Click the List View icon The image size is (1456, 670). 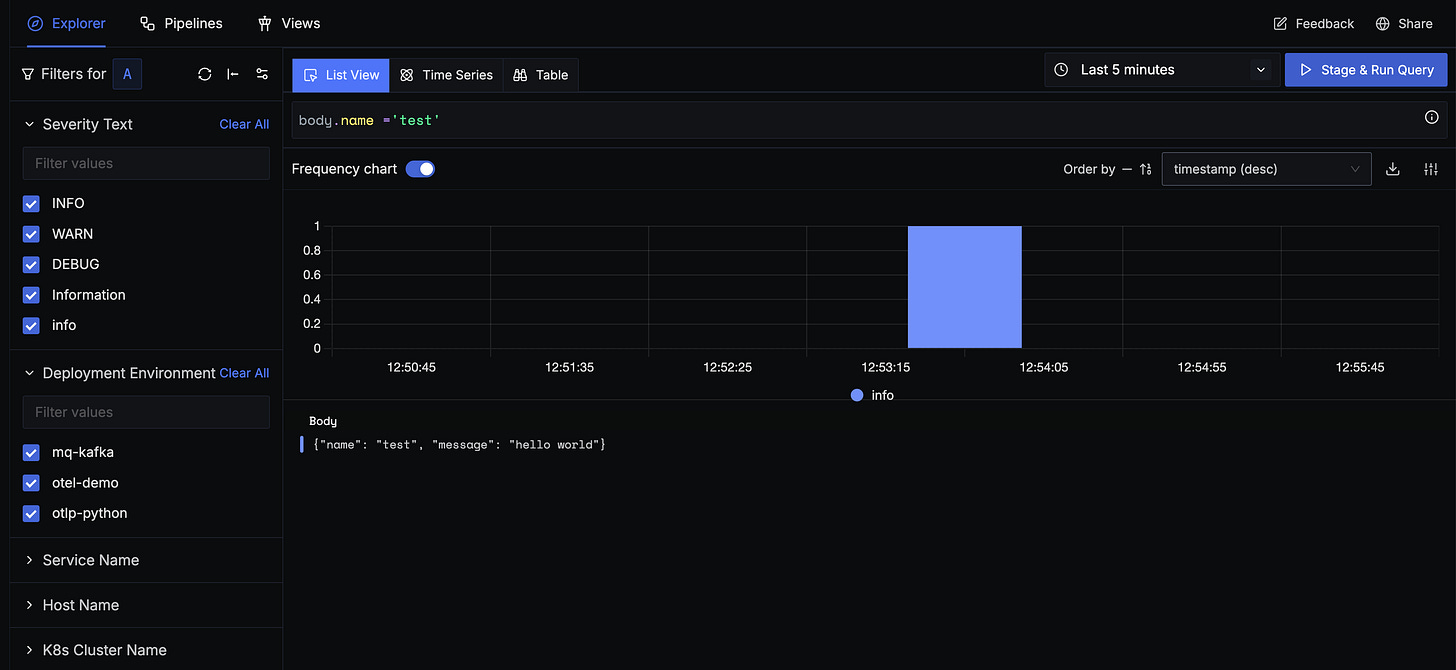click(310, 75)
